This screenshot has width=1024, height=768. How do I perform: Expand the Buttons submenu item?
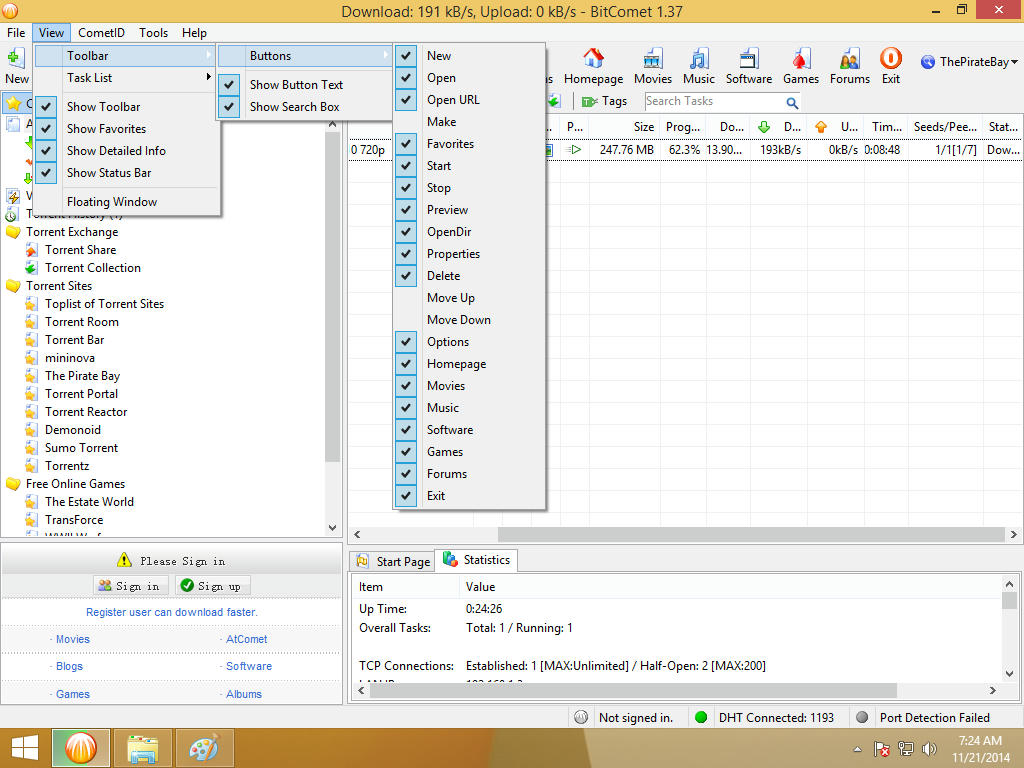click(304, 56)
